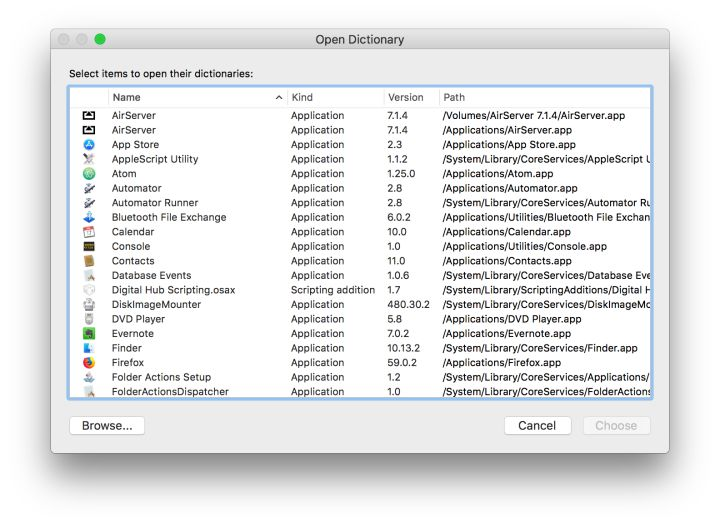
Task: Click path '/Applications/Calendar.app'
Action: [x=506, y=232]
